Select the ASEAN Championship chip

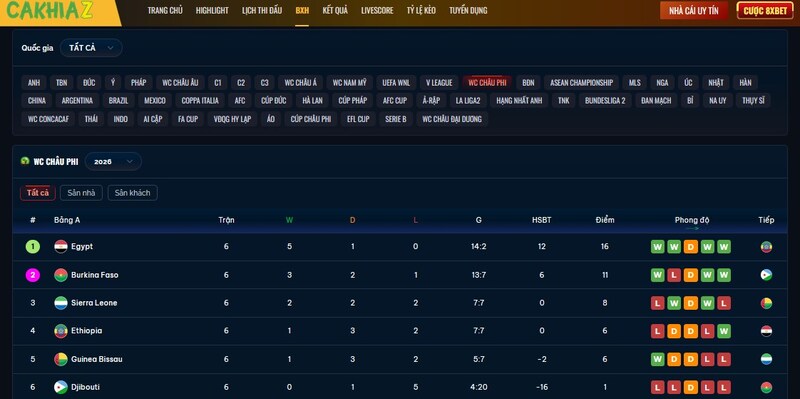tap(582, 83)
